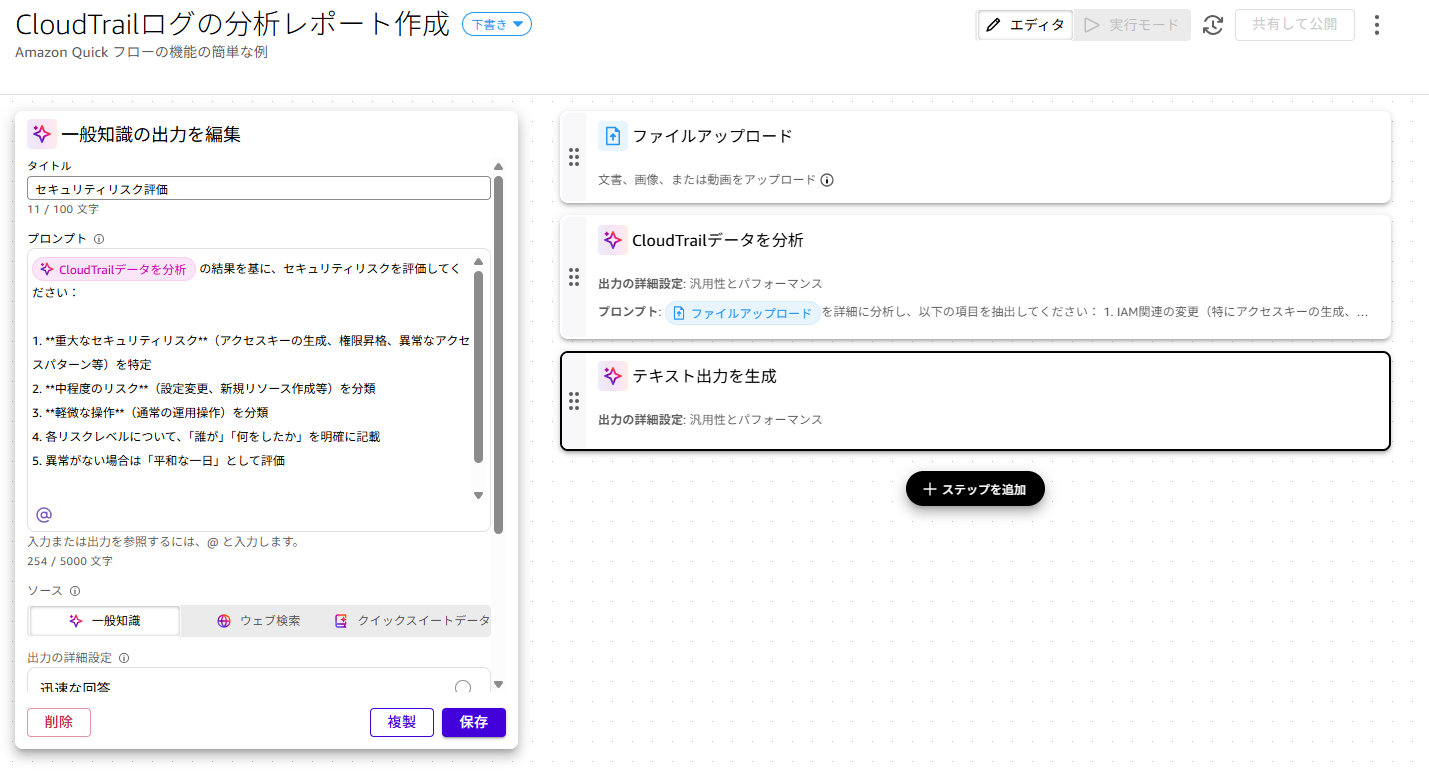Select the 迅速な回答 radio button
This screenshot has height=774, width=1429.
[x=463, y=687]
